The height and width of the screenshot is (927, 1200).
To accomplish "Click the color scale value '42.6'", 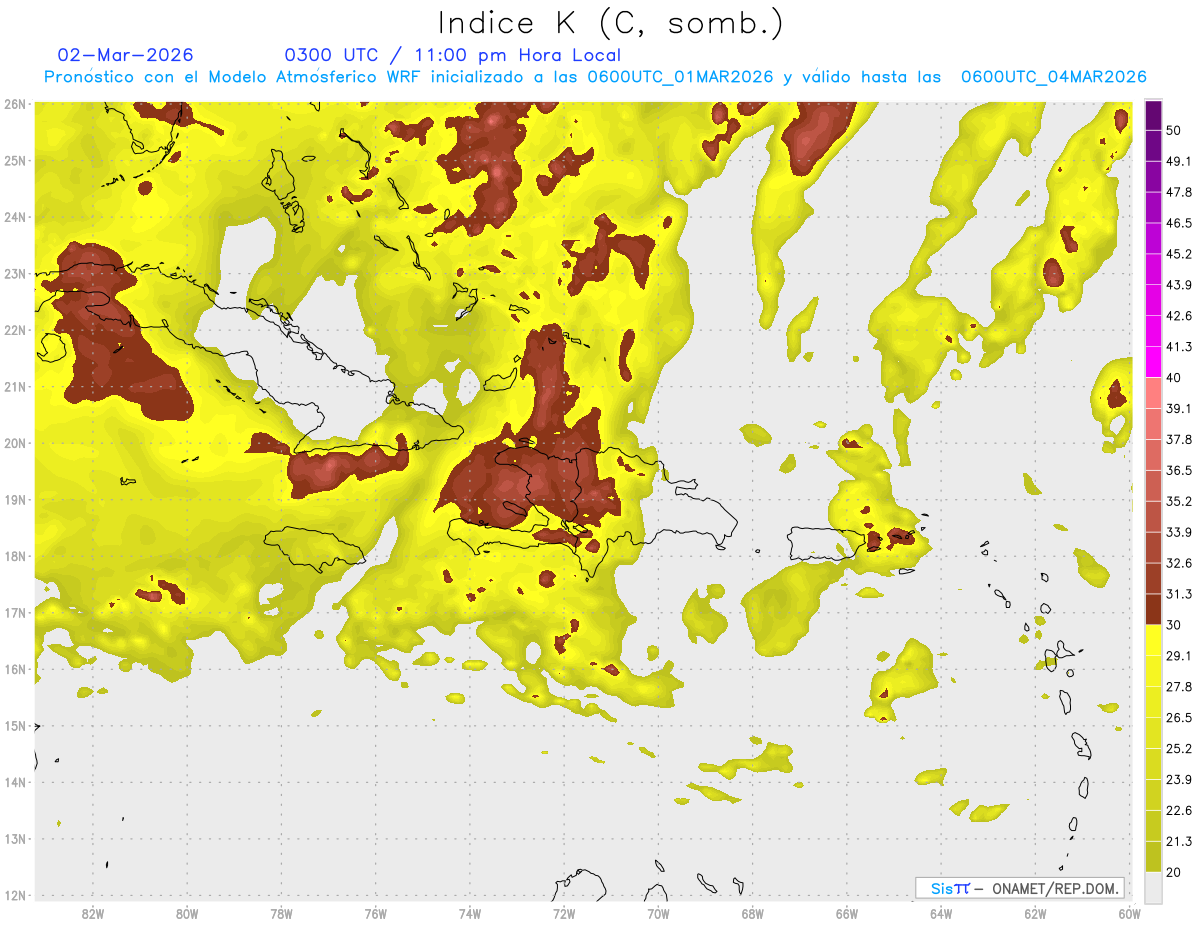I will pyautogui.click(x=1179, y=316).
